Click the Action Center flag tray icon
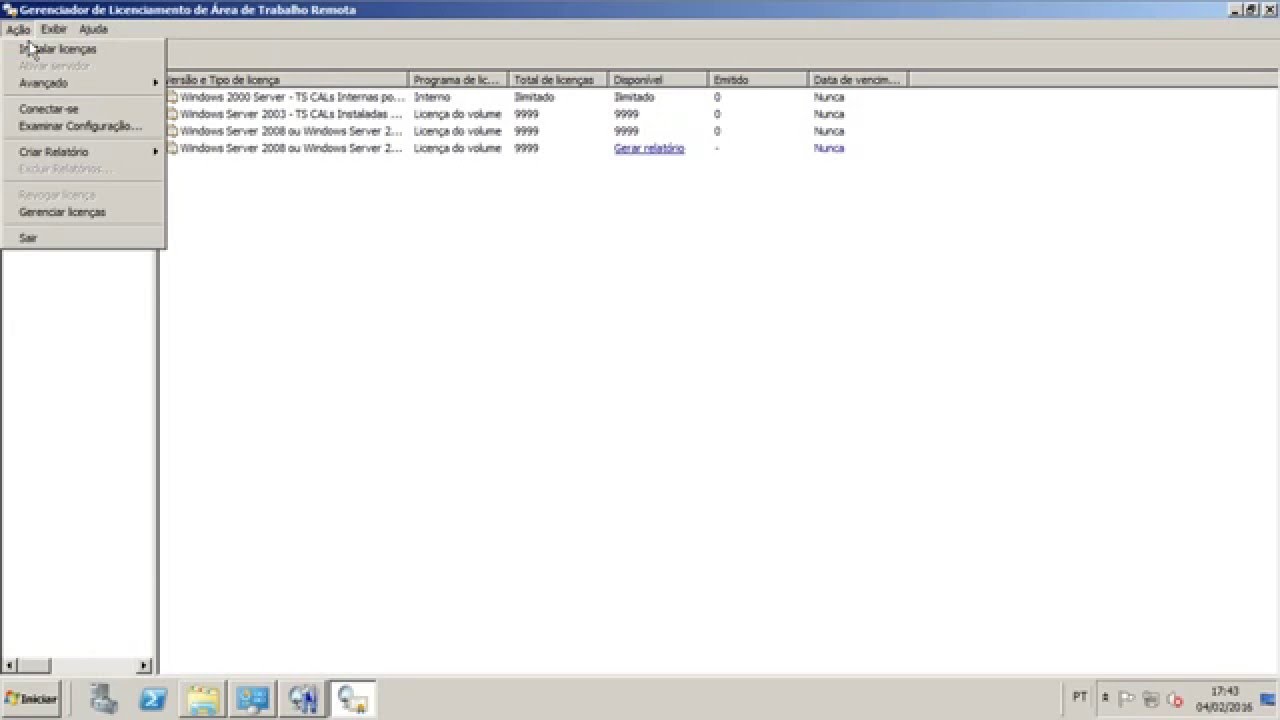 (1127, 698)
